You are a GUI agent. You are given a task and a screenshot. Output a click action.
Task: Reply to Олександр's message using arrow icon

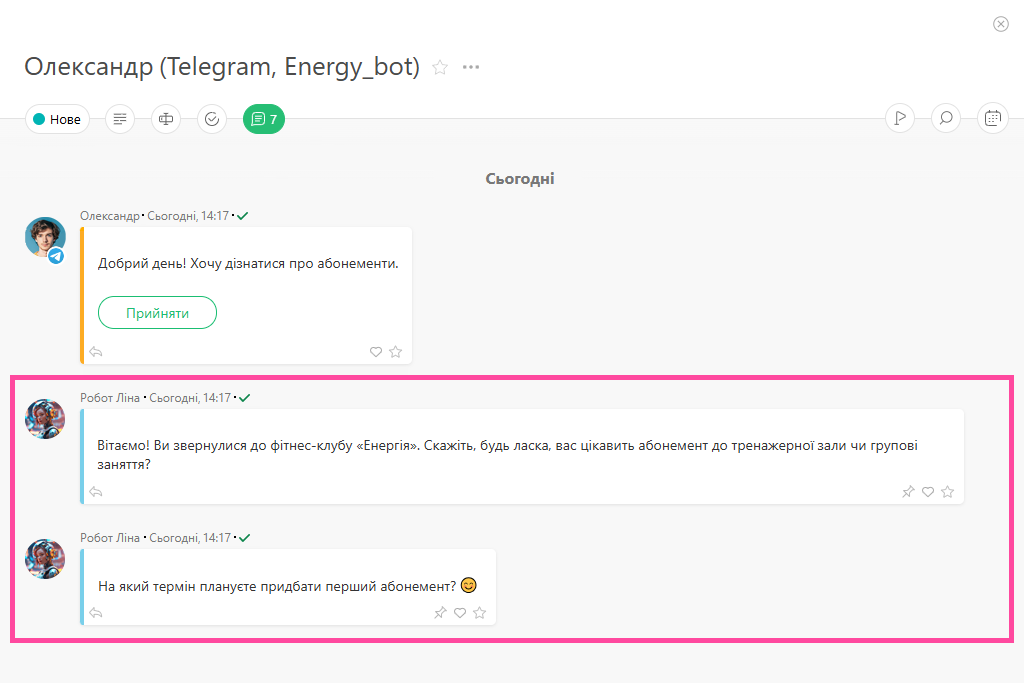point(96,352)
